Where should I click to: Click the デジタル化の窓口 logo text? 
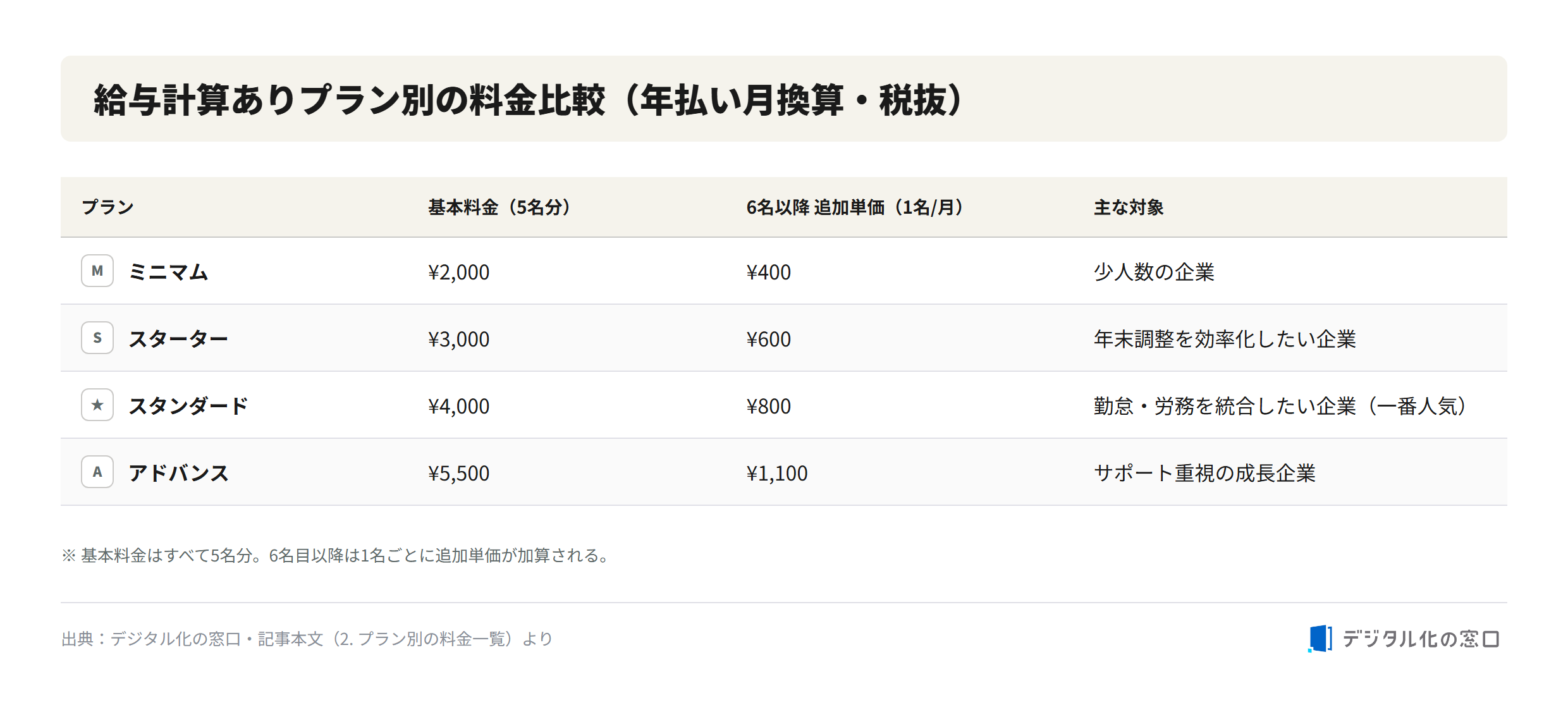pyautogui.click(x=1421, y=639)
